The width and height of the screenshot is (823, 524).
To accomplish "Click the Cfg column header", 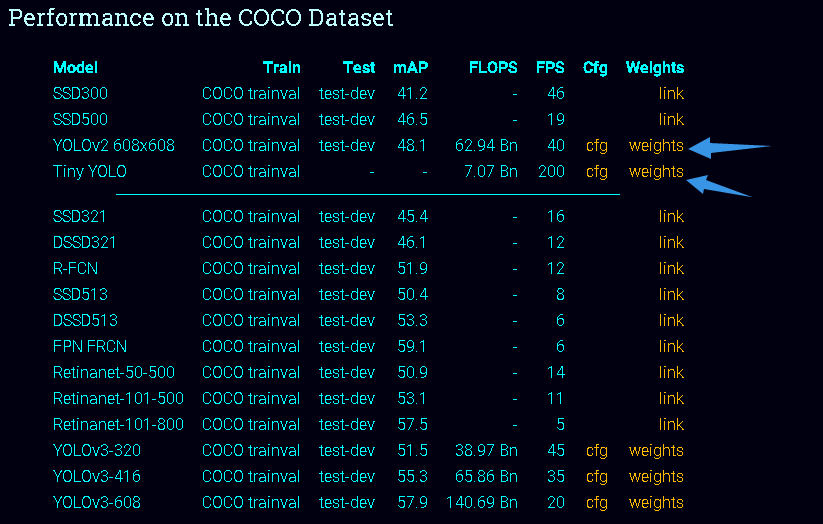I will coord(595,68).
